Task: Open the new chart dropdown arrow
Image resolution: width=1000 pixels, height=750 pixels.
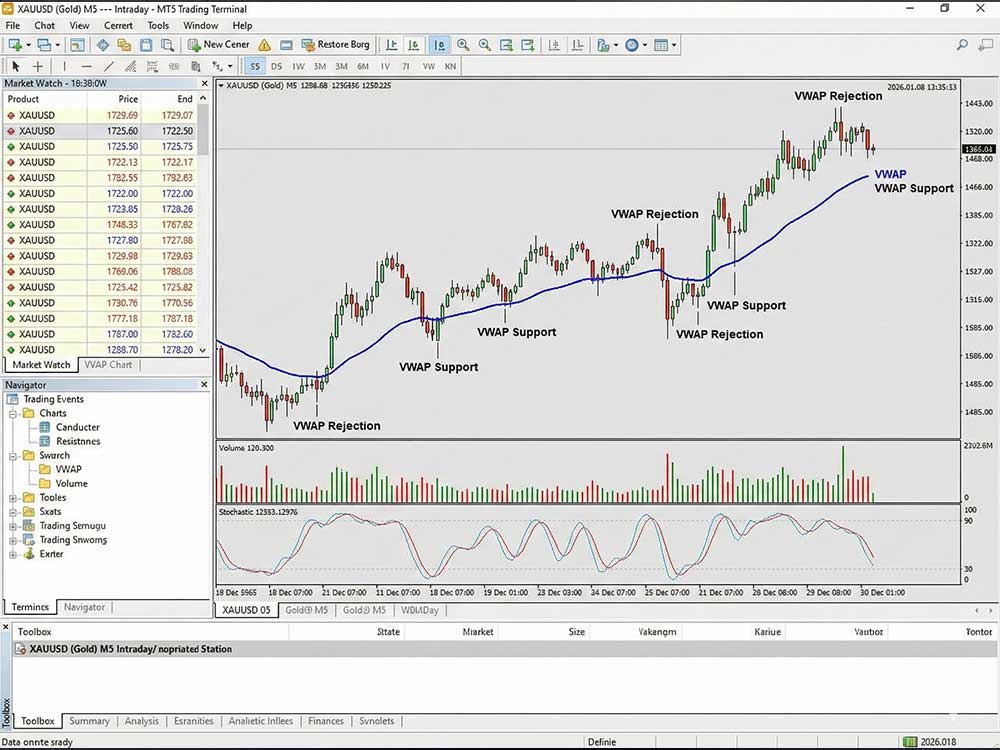Action: tap(28, 45)
